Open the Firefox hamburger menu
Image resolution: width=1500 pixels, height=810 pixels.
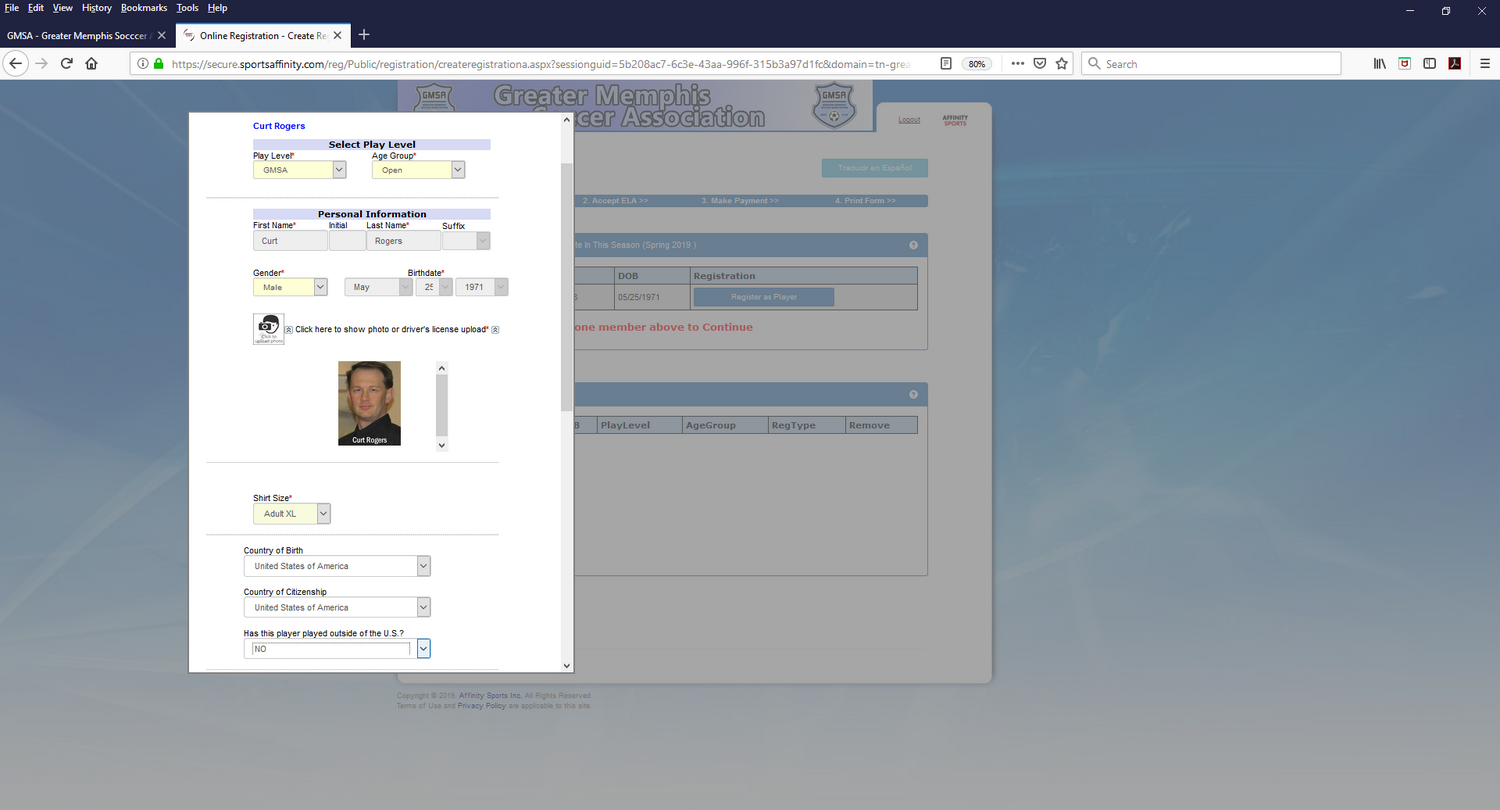tap(1485, 63)
